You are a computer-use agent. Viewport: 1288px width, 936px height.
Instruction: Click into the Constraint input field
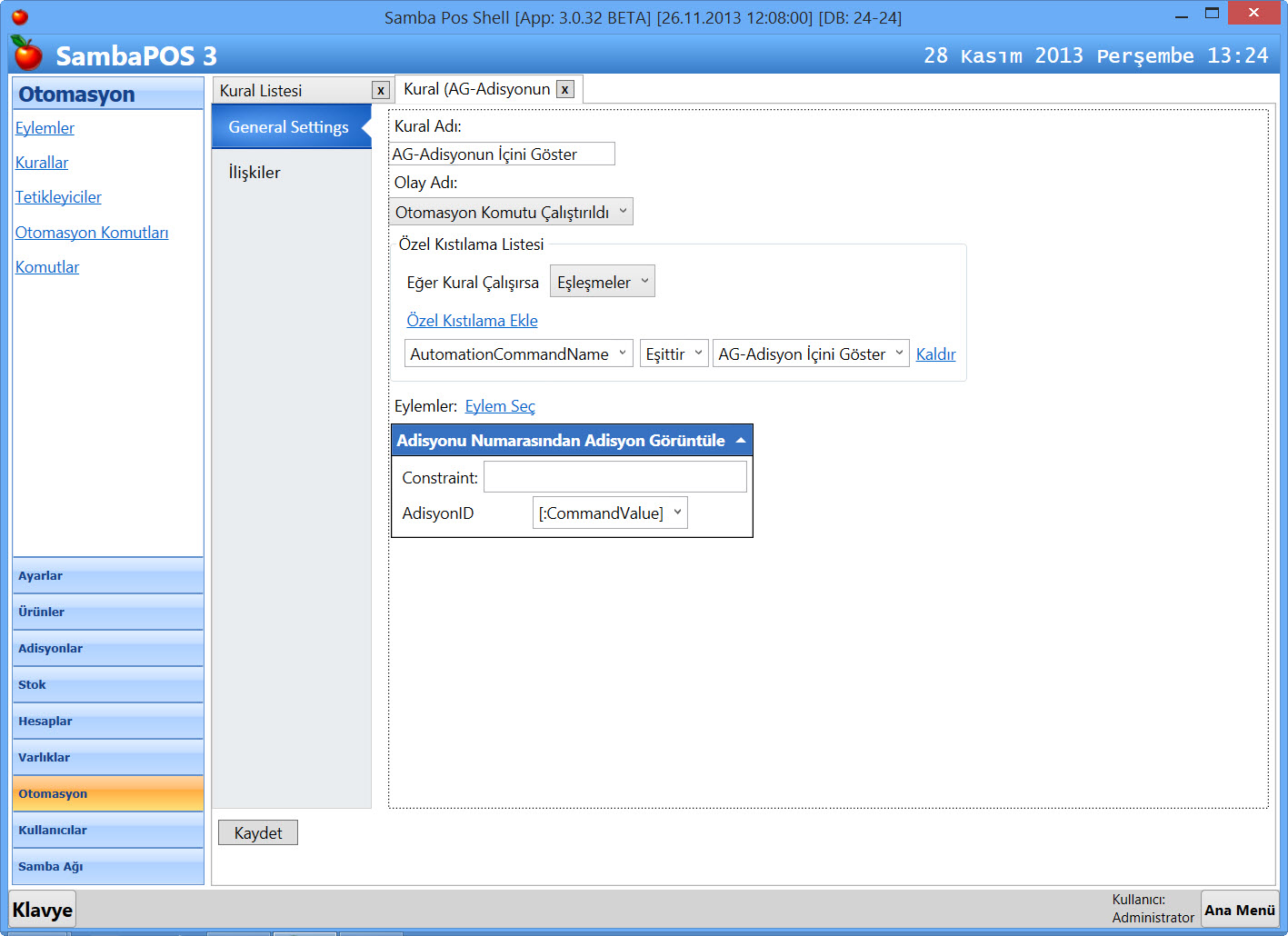(x=614, y=477)
